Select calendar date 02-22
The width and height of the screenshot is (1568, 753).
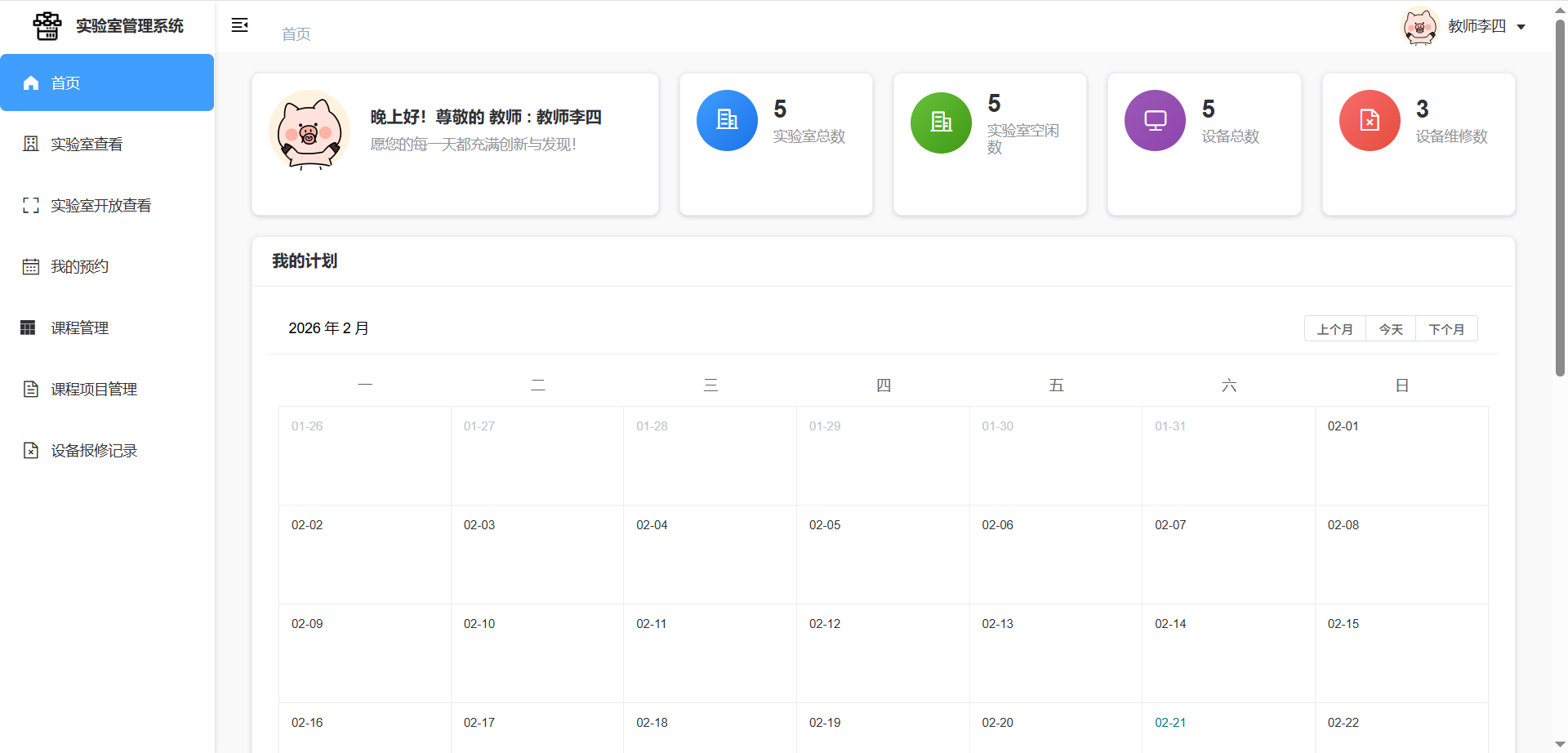[x=1401, y=728]
